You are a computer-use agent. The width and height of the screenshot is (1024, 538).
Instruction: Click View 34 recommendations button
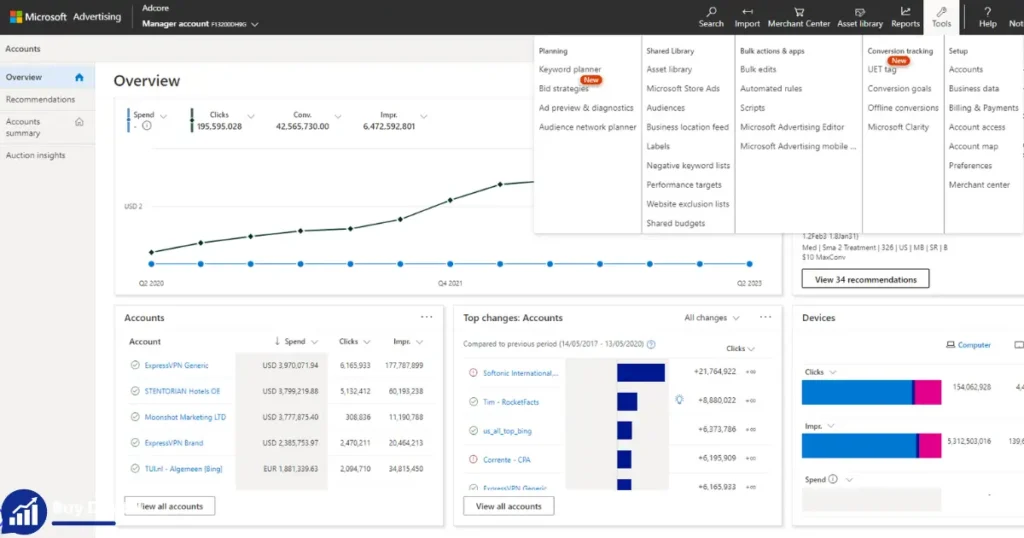[865, 279]
